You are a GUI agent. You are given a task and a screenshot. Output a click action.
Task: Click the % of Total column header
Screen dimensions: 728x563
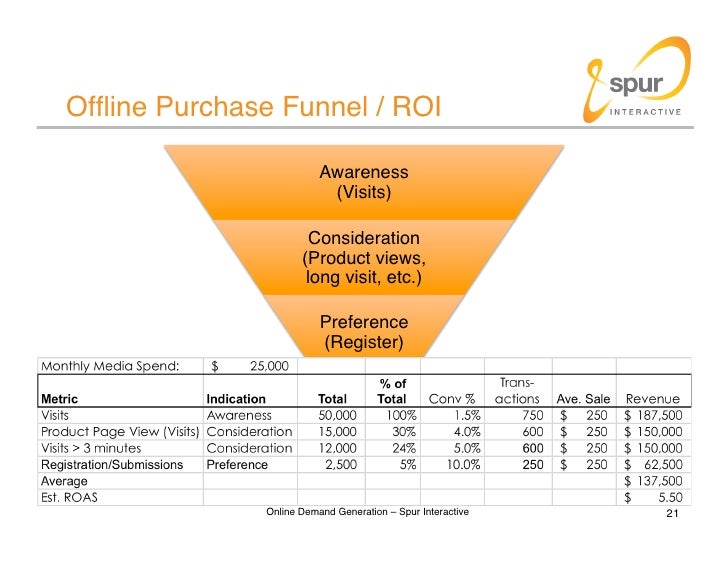(392, 391)
